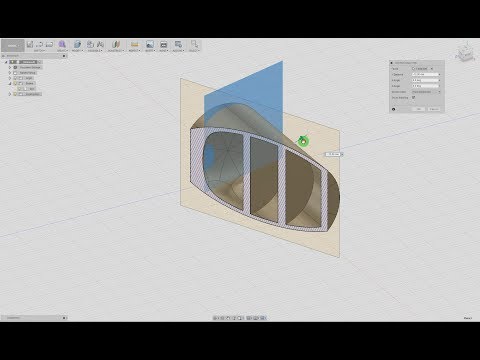The height and width of the screenshot is (360, 480).
Task: Select the sketch line tool icon
Action: (x=39, y=44)
